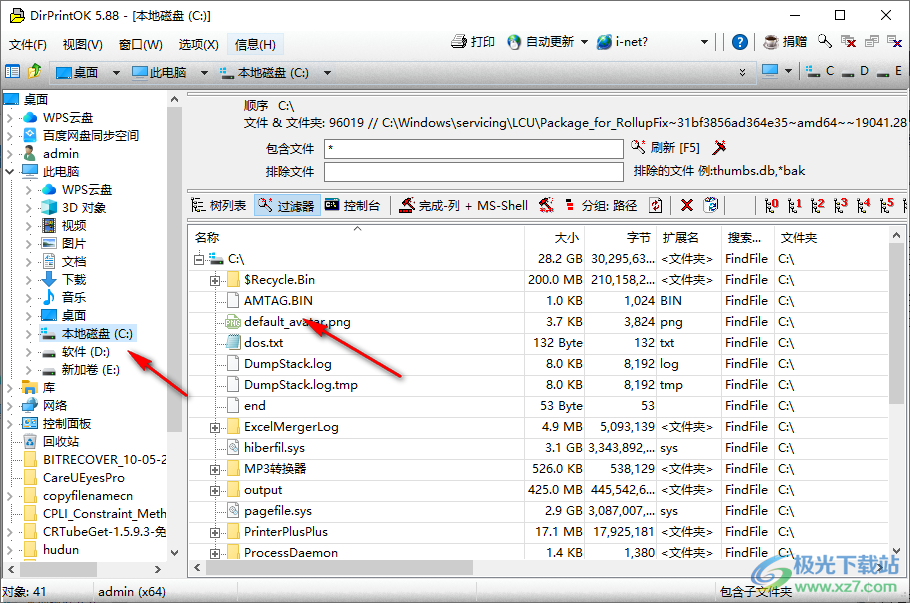This screenshot has height=603, width=910.
Task: Click the 打印 print icon
Action: point(459,42)
